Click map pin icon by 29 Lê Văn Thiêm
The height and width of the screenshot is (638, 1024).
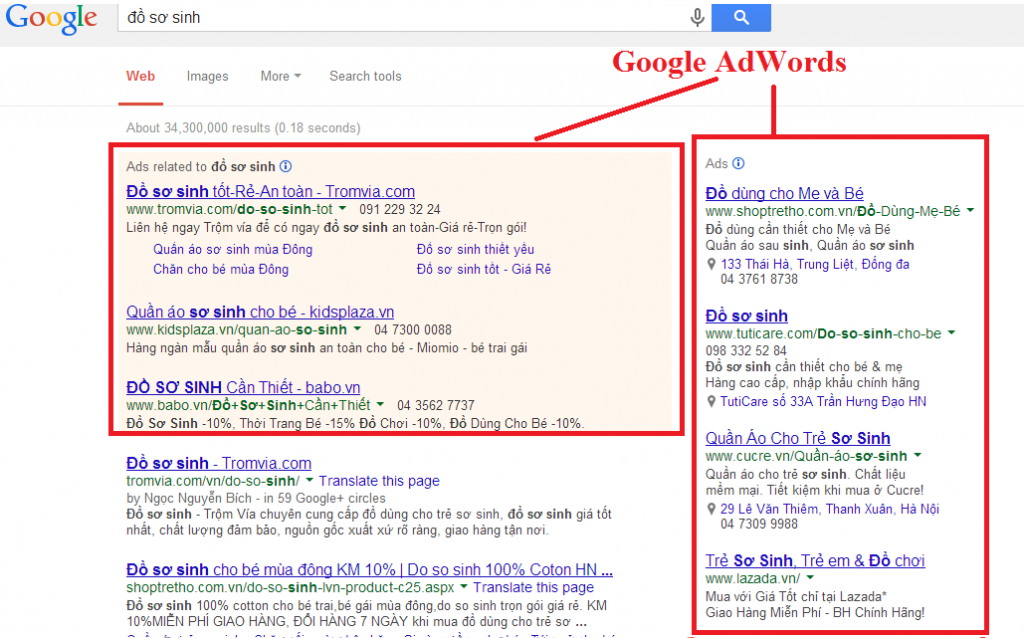point(711,509)
